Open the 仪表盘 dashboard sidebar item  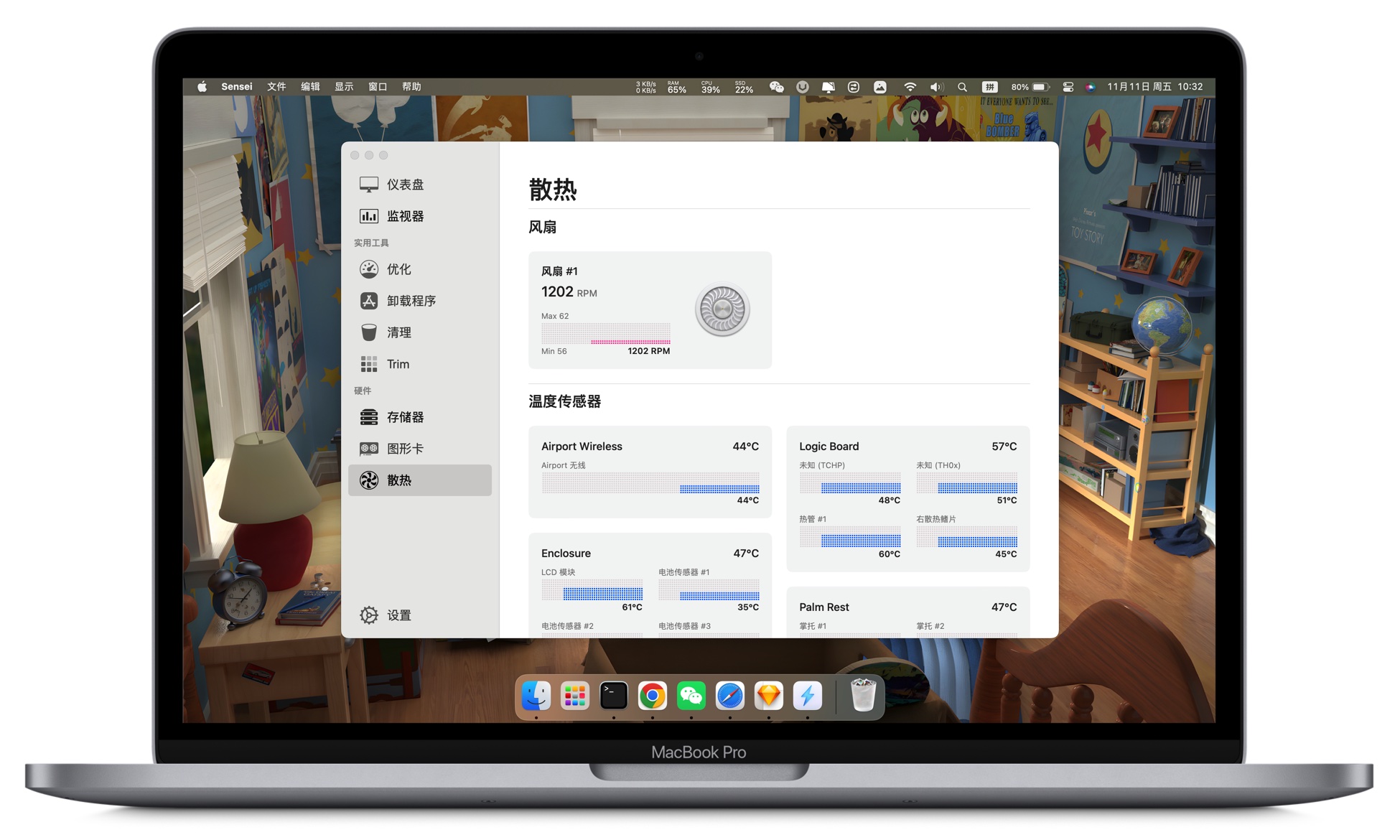coord(420,185)
